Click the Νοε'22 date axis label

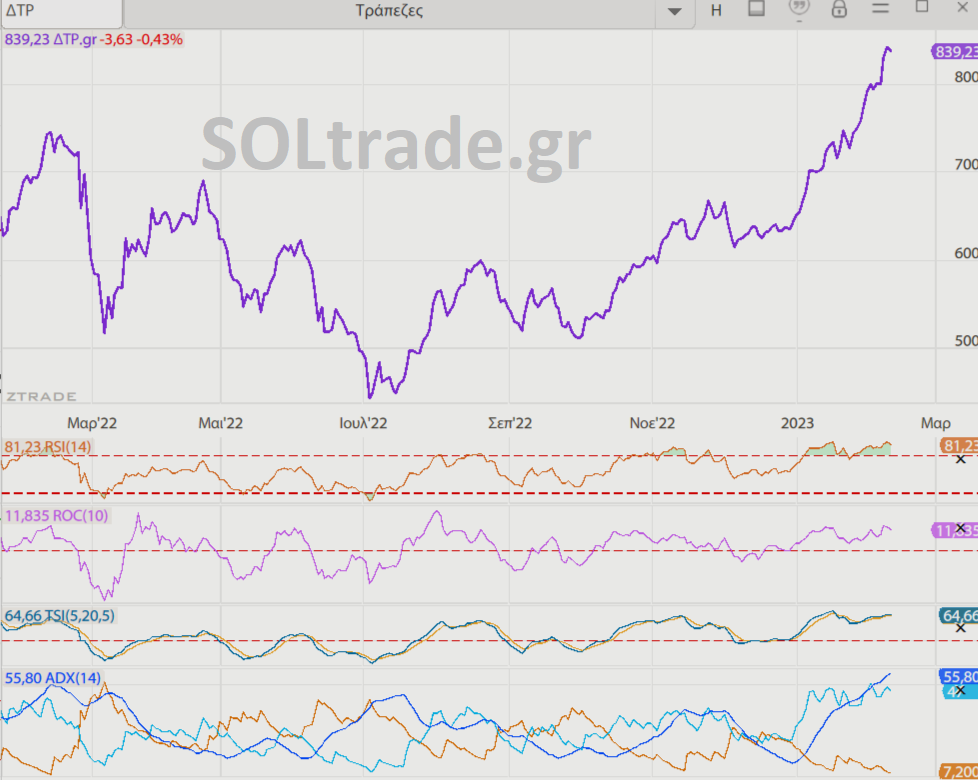tap(652, 423)
